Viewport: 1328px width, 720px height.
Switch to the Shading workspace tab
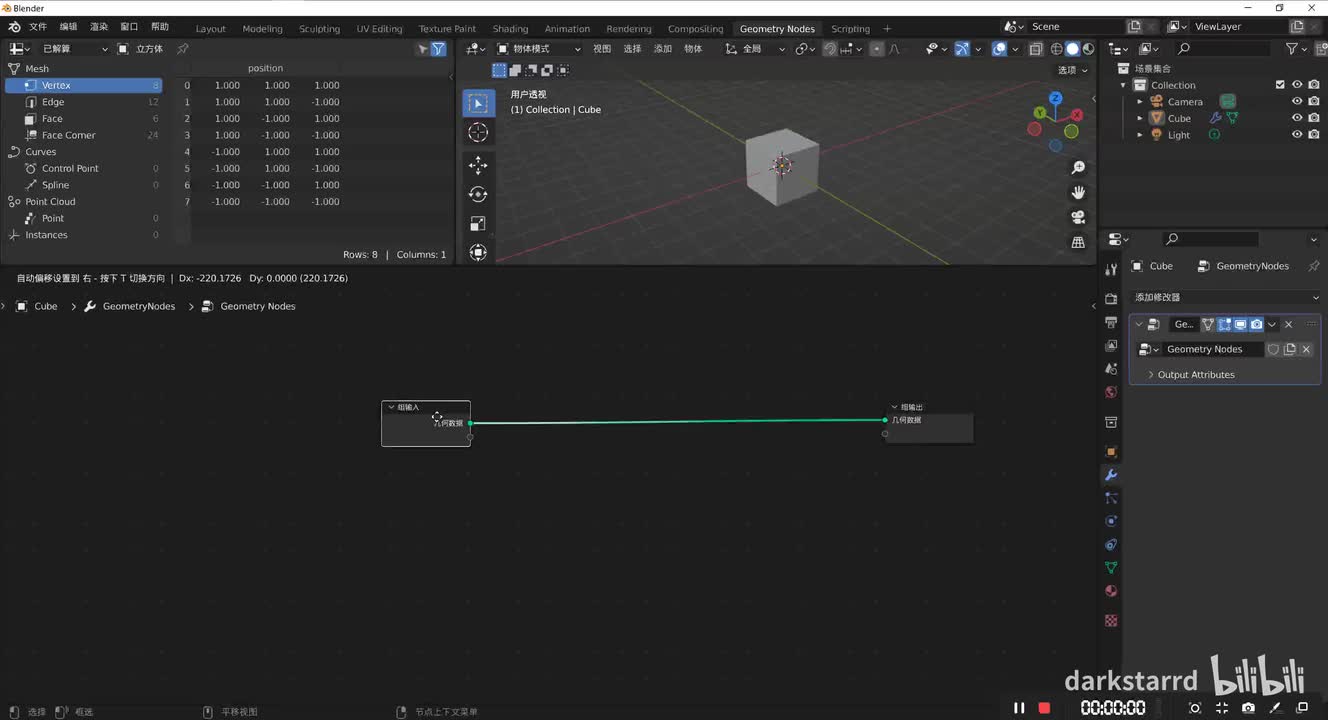click(510, 29)
